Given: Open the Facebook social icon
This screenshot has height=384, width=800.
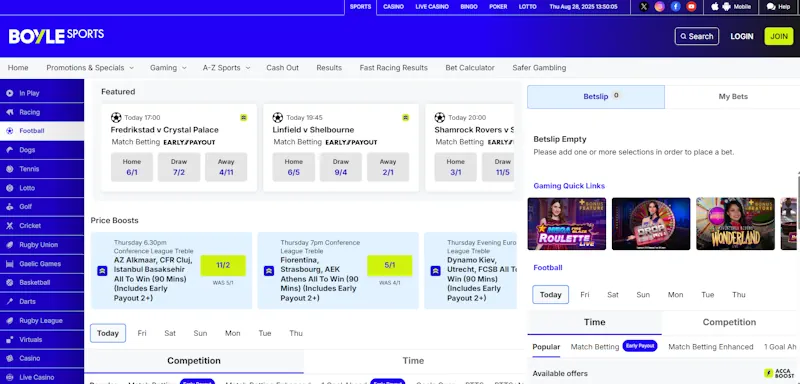Looking at the screenshot, I should tap(676, 7).
